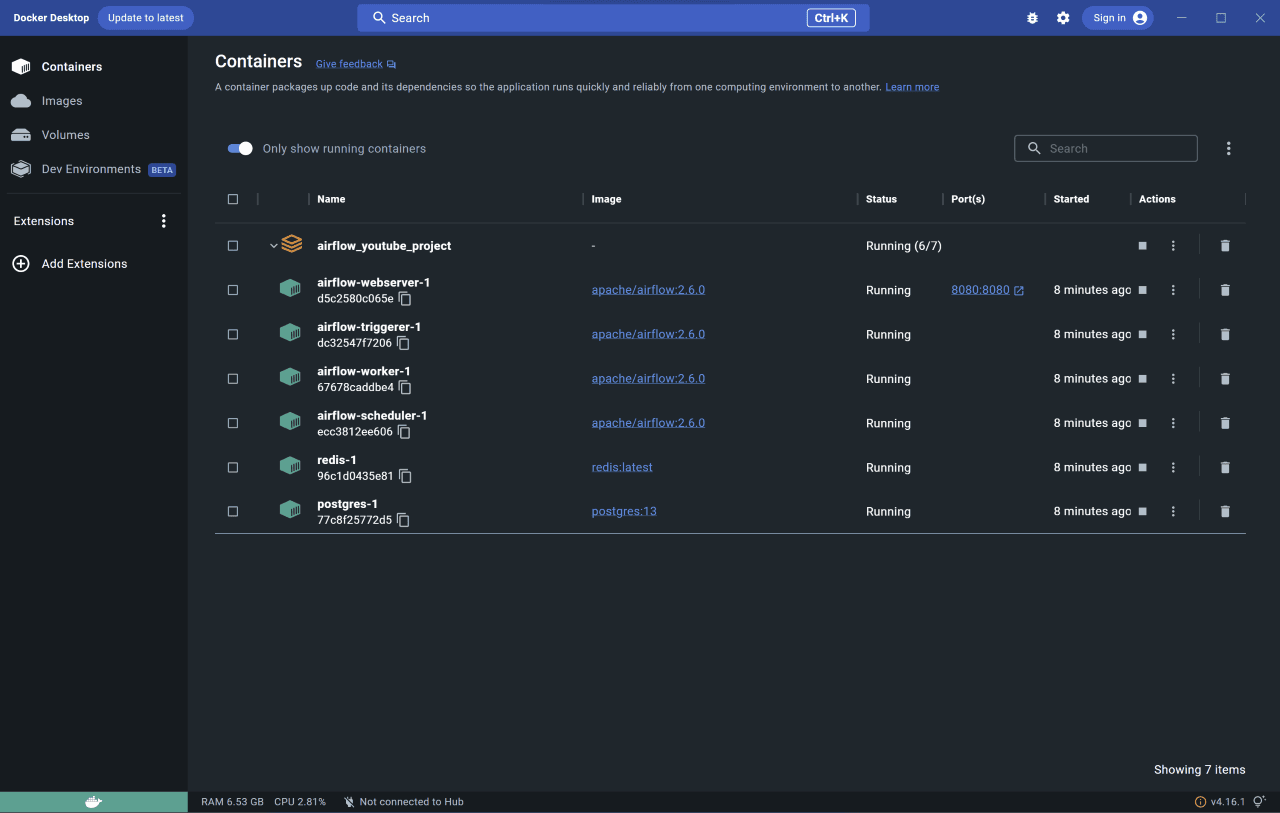
Task: Open more actions for airflow-triggerer-1
Action: 1173,334
